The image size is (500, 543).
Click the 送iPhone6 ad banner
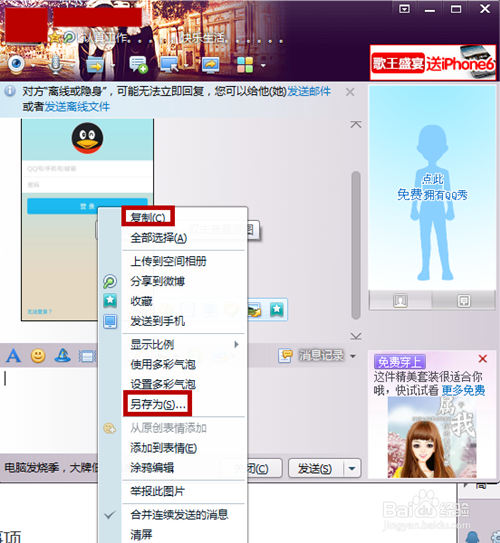point(433,63)
